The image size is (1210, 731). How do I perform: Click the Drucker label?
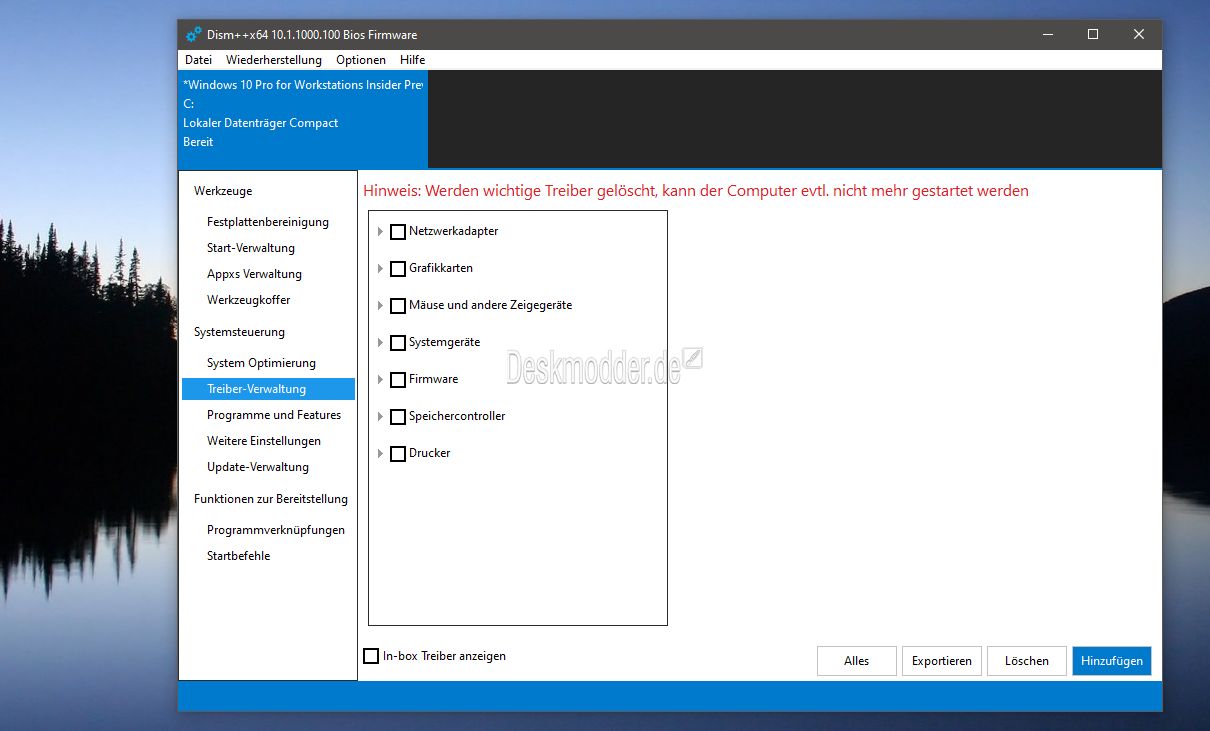pos(430,453)
